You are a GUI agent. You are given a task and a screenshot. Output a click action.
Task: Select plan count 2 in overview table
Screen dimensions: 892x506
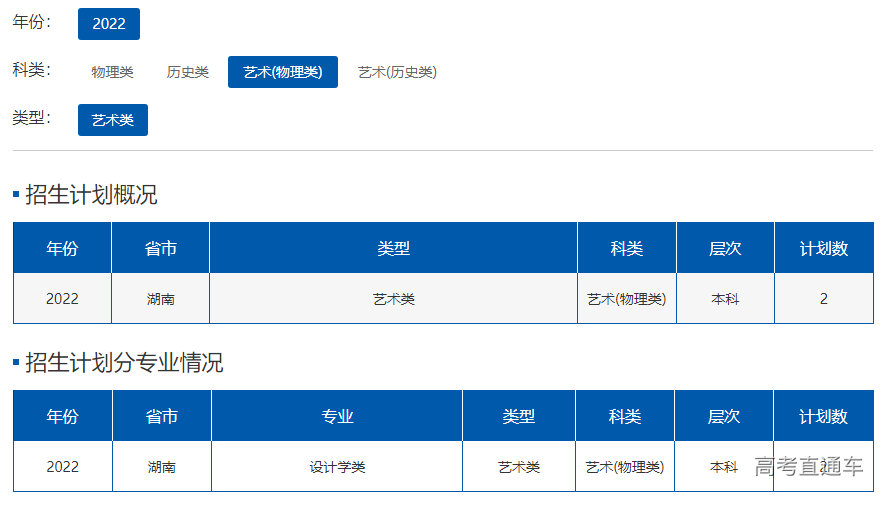click(823, 299)
